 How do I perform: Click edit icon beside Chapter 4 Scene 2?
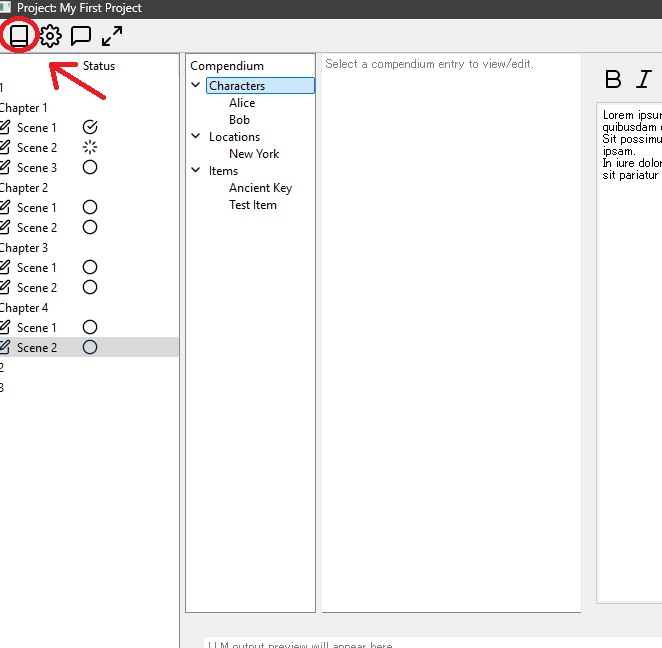pyautogui.click(x=5, y=347)
